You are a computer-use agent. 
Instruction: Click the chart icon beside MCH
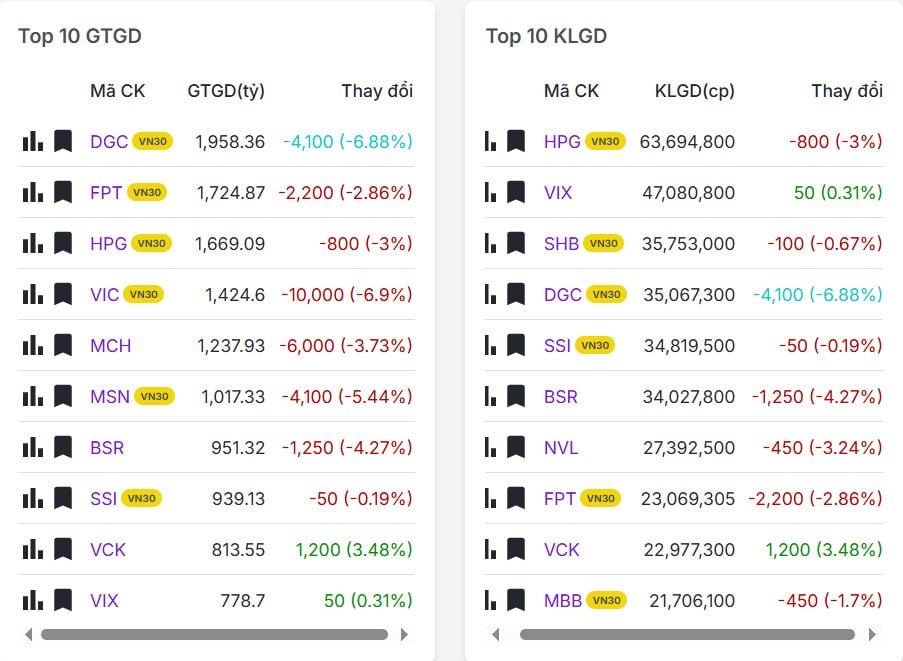[31, 345]
